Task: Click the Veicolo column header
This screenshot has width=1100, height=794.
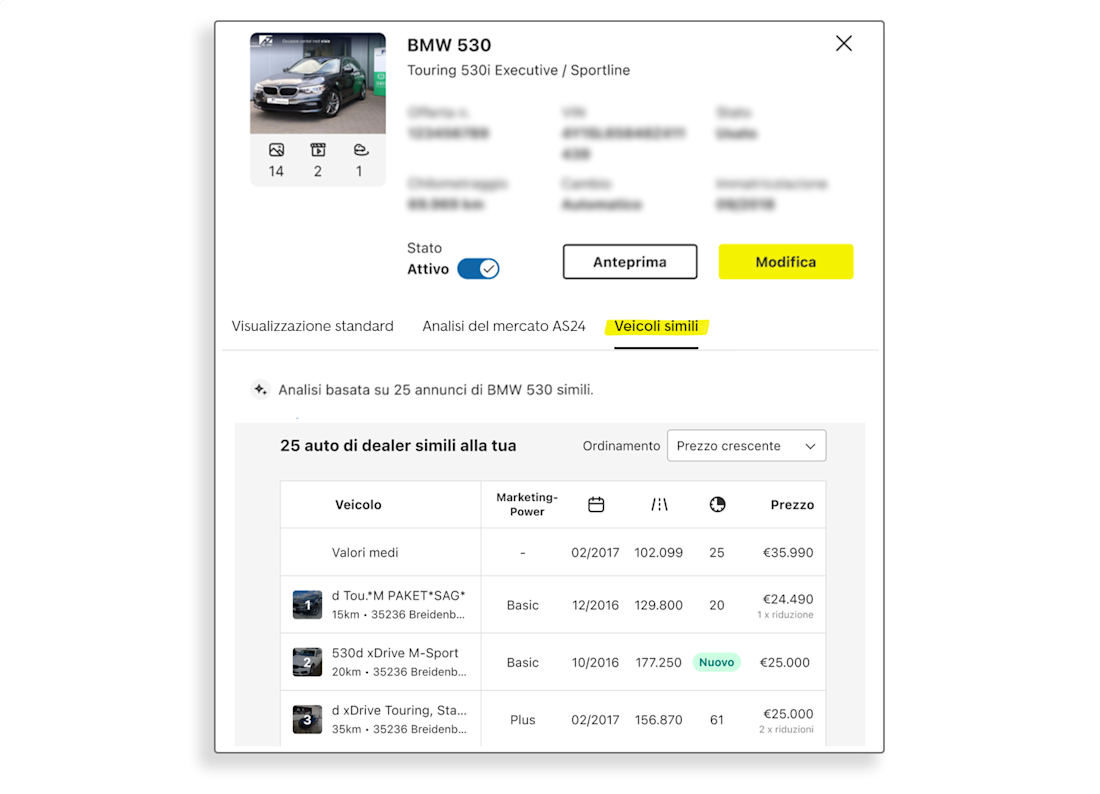Action: (358, 504)
